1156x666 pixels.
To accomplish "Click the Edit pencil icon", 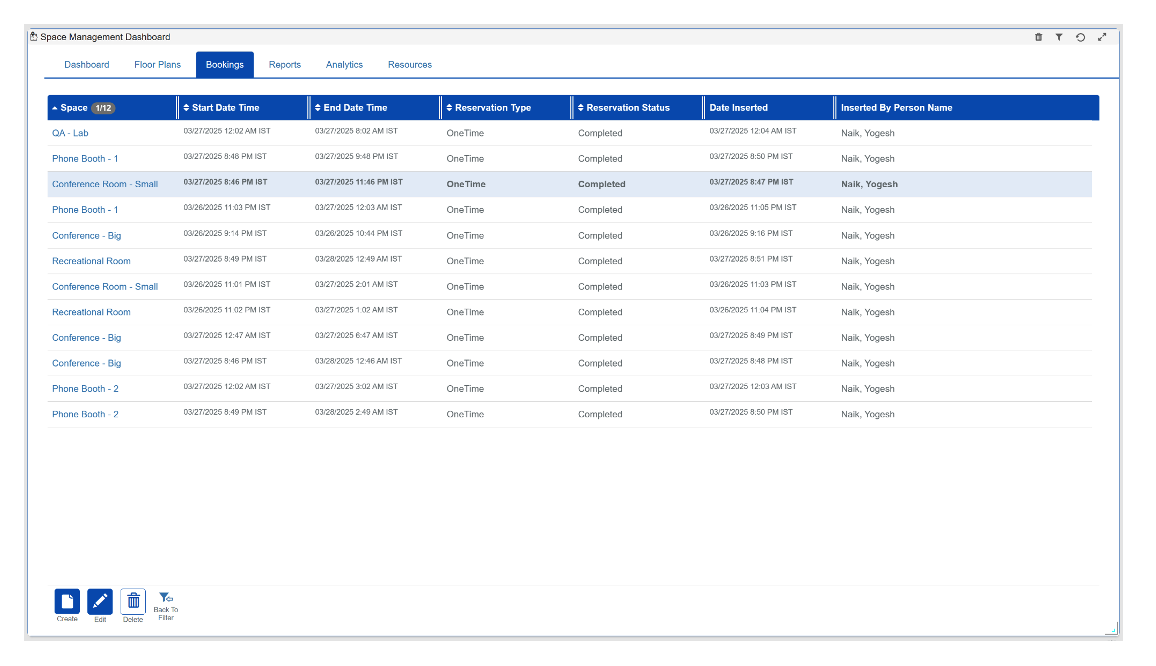I will 100,601.
